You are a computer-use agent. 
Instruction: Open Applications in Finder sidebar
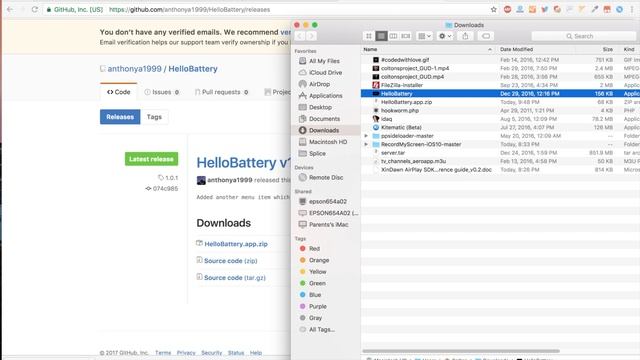pos(325,96)
